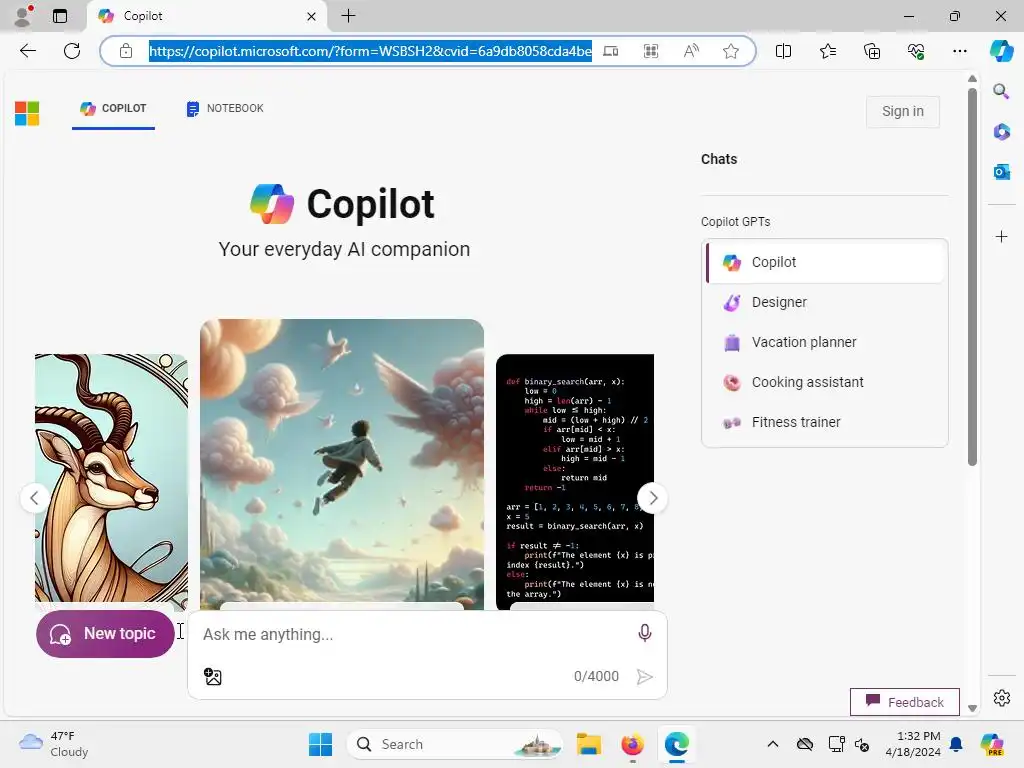Open split screen view

(x=783, y=51)
